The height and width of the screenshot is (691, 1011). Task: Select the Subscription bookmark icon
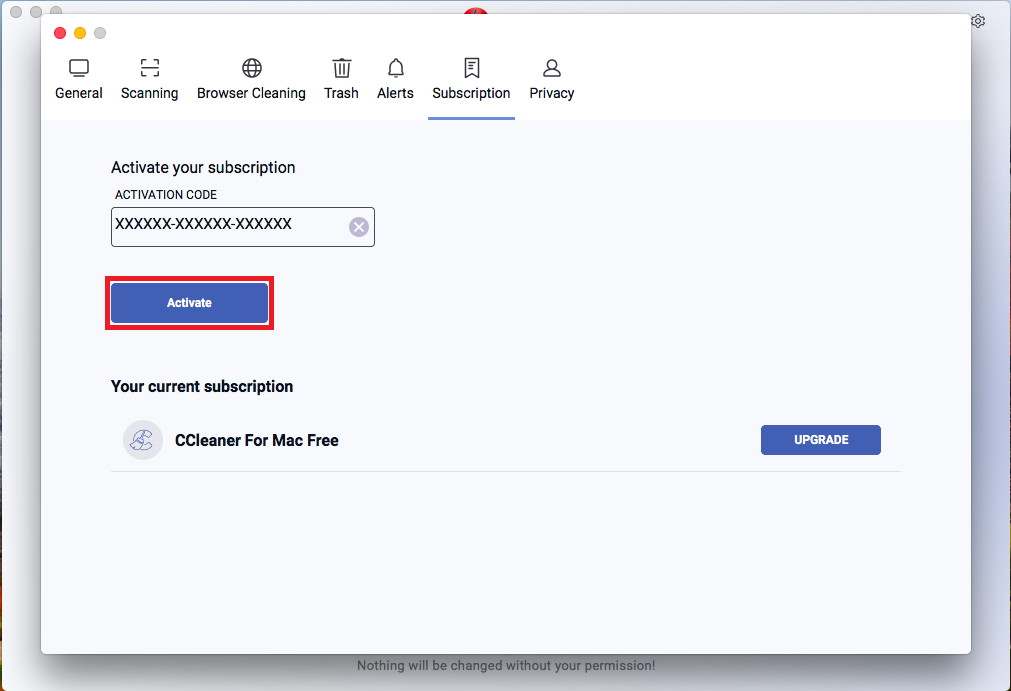[471, 67]
